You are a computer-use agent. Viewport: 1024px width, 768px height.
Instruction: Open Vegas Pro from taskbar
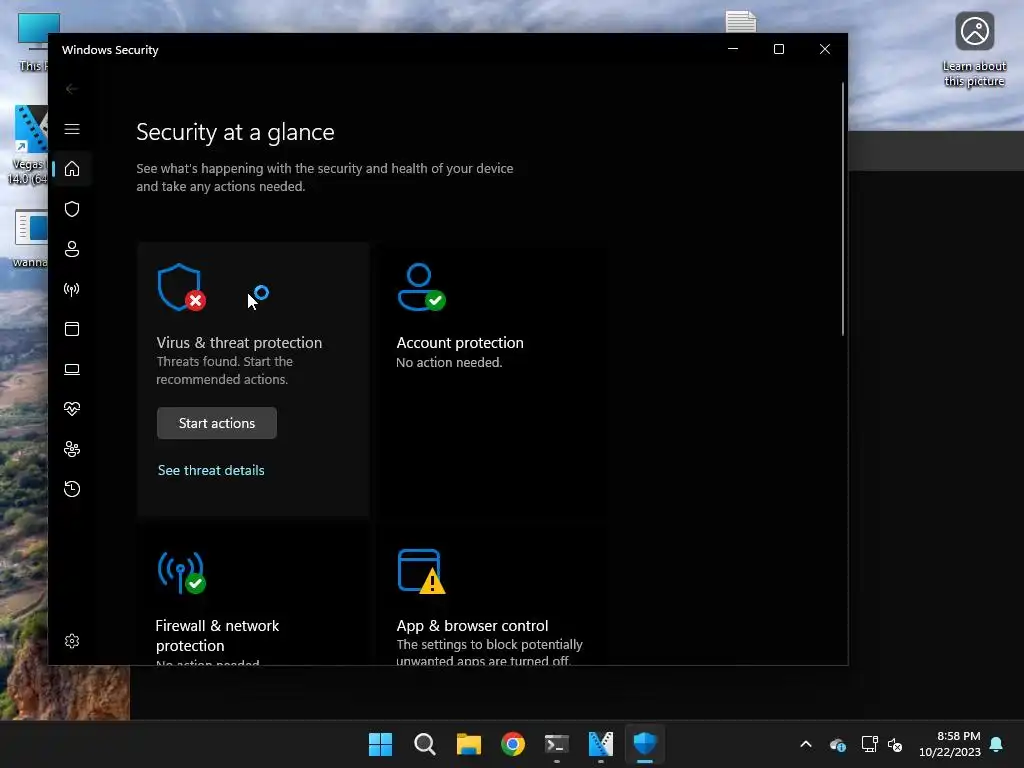pos(601,744)
